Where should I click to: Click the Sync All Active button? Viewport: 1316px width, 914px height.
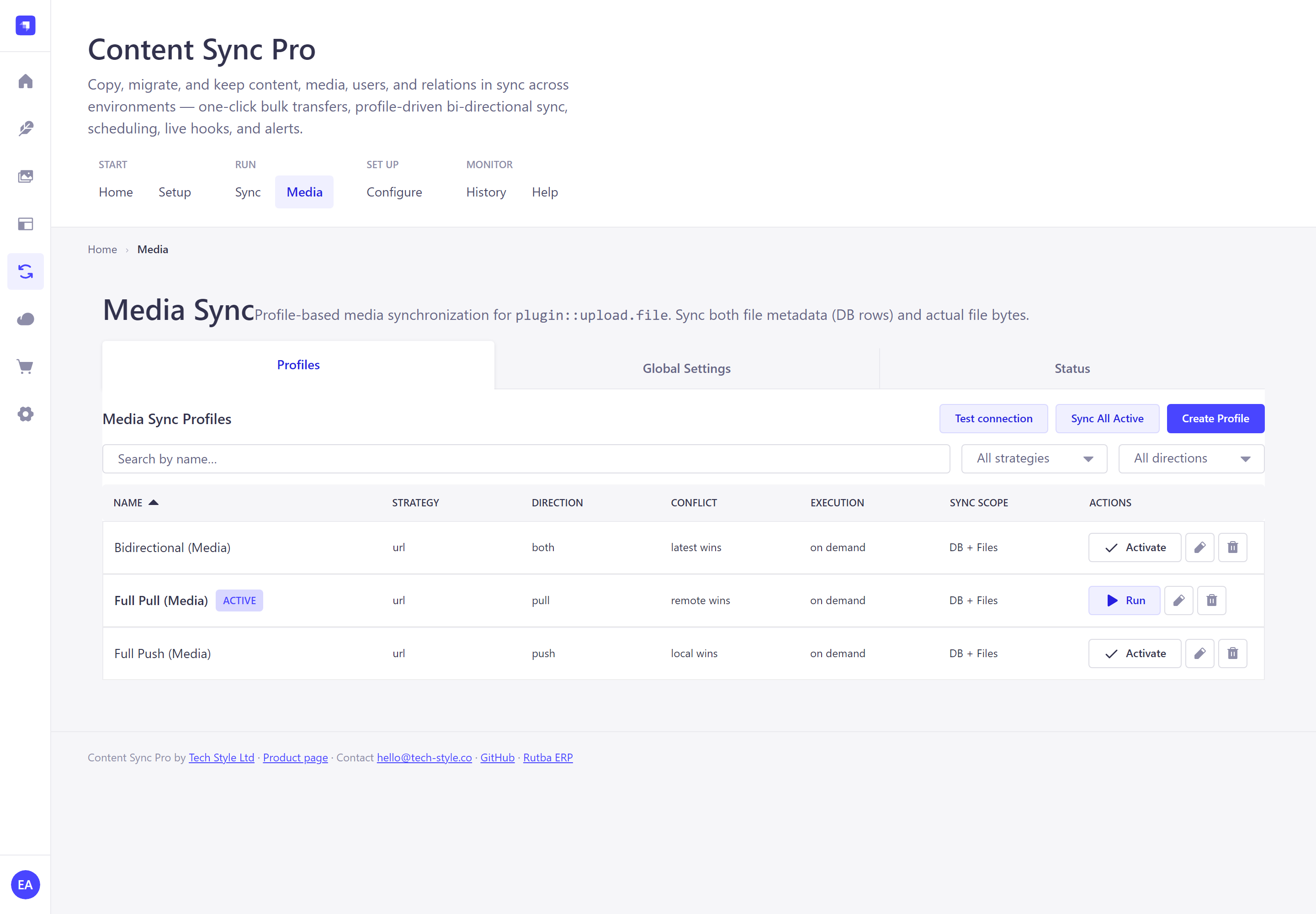point(1107,419)
